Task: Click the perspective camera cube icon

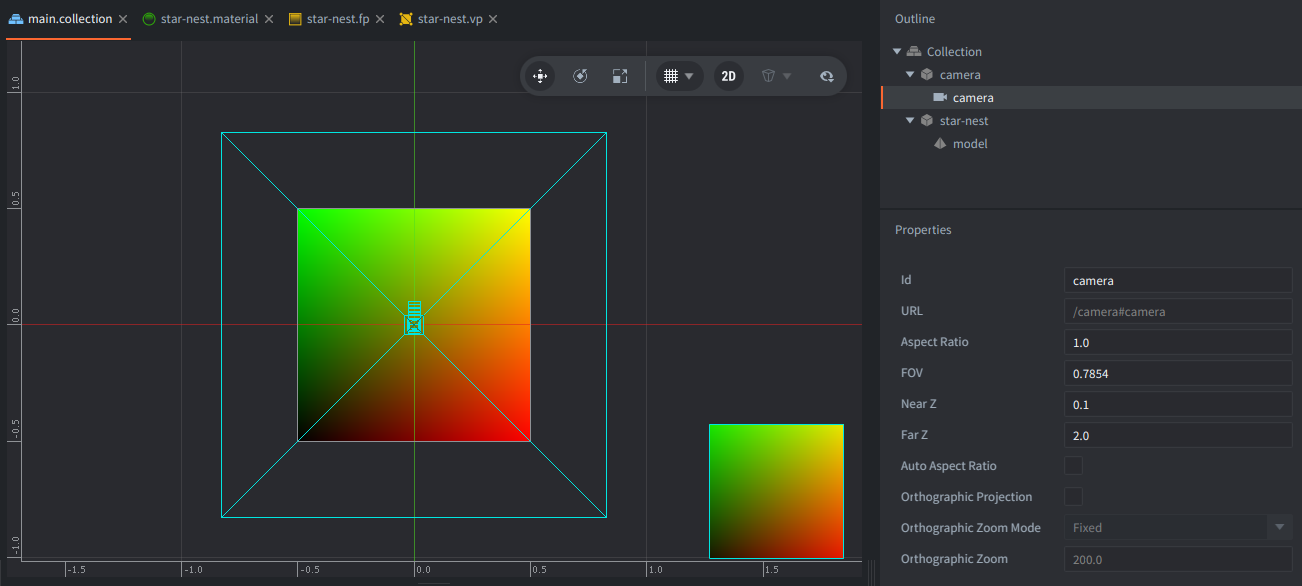Action: pos(768,76)
